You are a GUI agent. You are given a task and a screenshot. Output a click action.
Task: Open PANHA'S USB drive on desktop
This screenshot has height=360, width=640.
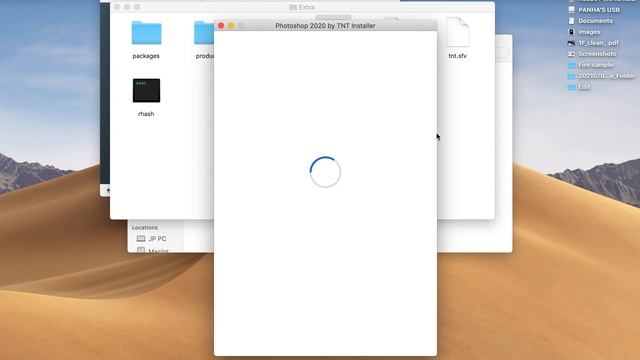[594, 10]
